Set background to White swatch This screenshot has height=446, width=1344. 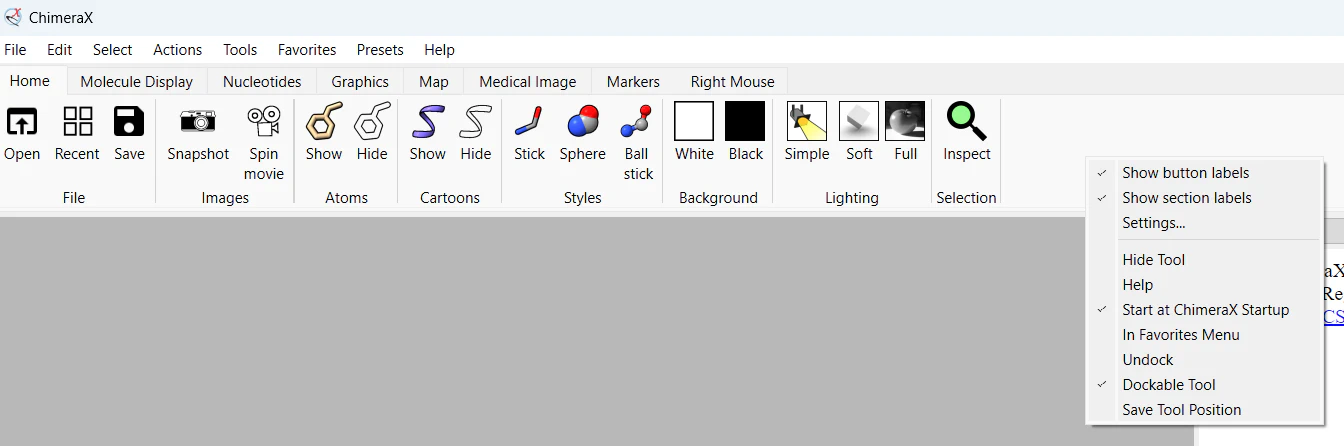pyautogui.click(x=694, y=121)
